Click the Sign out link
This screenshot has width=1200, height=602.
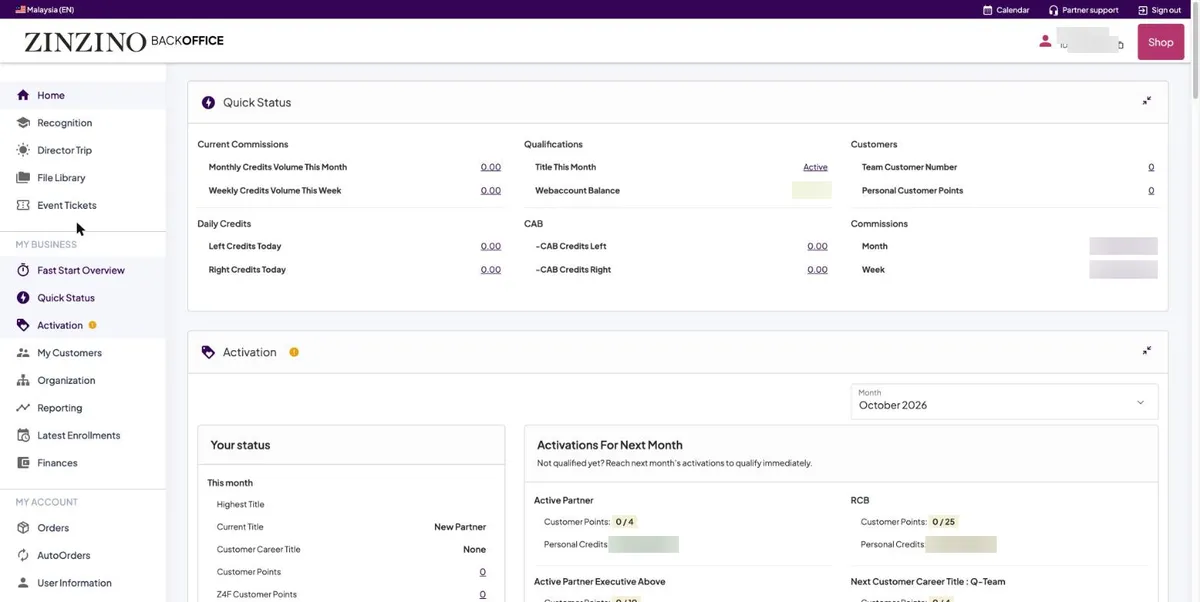click(x=1159, y=10)
